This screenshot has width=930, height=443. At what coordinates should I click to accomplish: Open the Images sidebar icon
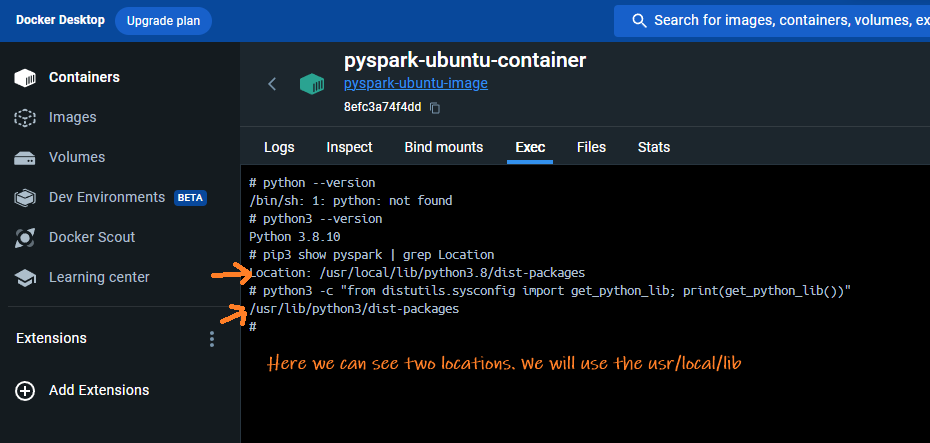(25, 117)
